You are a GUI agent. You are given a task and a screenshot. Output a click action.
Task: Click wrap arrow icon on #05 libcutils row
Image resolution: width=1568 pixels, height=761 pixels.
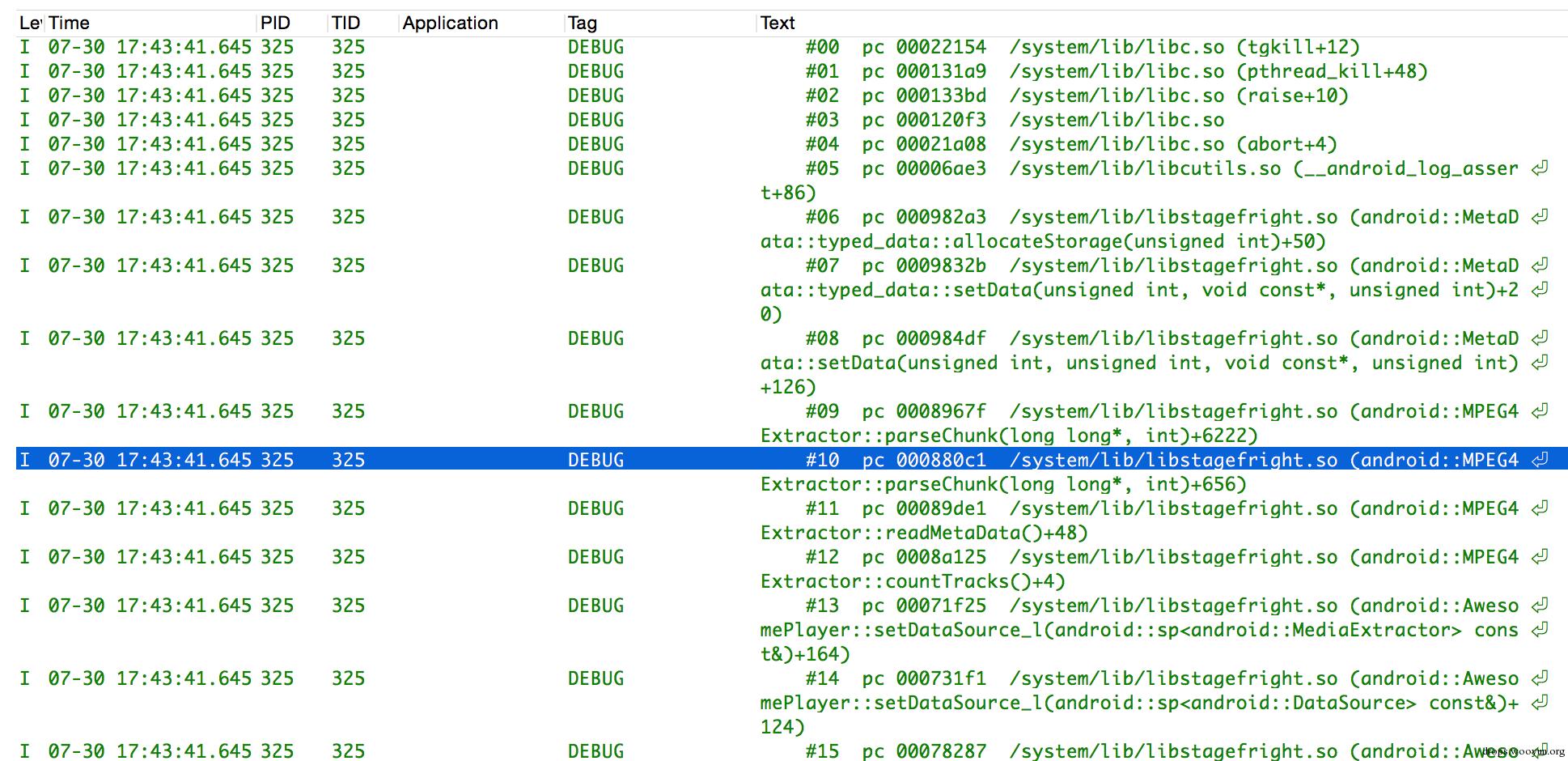tap(1540, 168)
